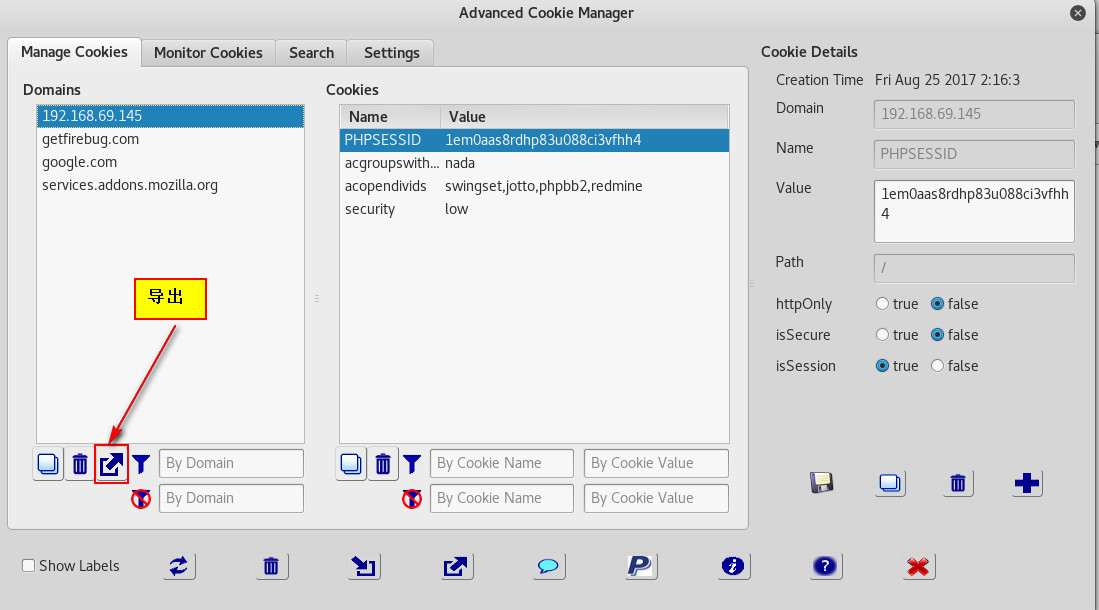Clear the cookie filter with crossed funnel icon
The image size is (1099, 610).
[x=412, y=499]
